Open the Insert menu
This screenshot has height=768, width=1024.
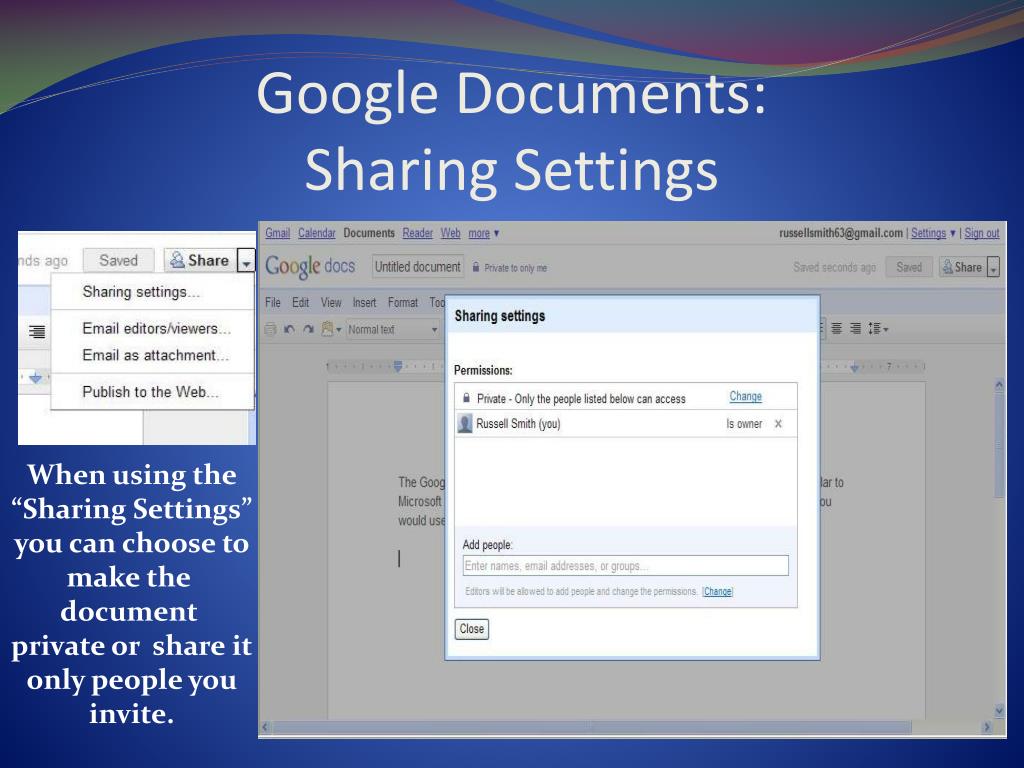click(x=364, y=302)
